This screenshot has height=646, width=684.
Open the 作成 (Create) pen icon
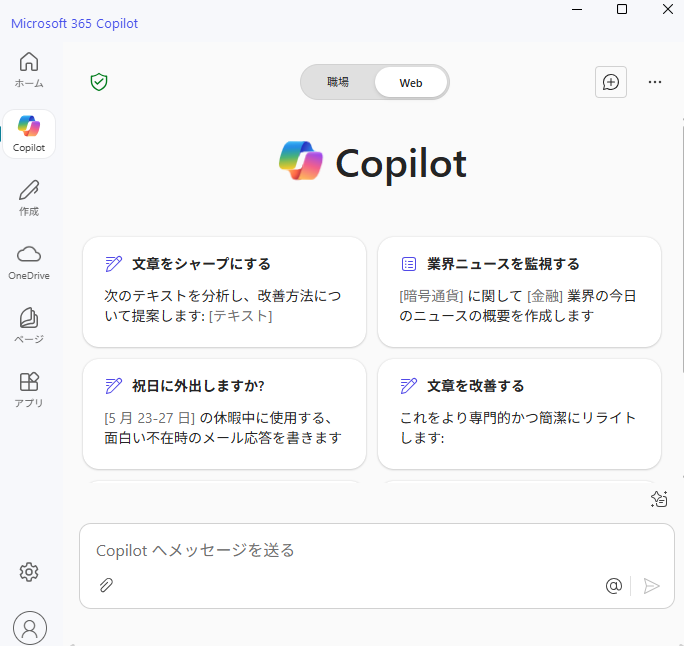coord(29,198)
